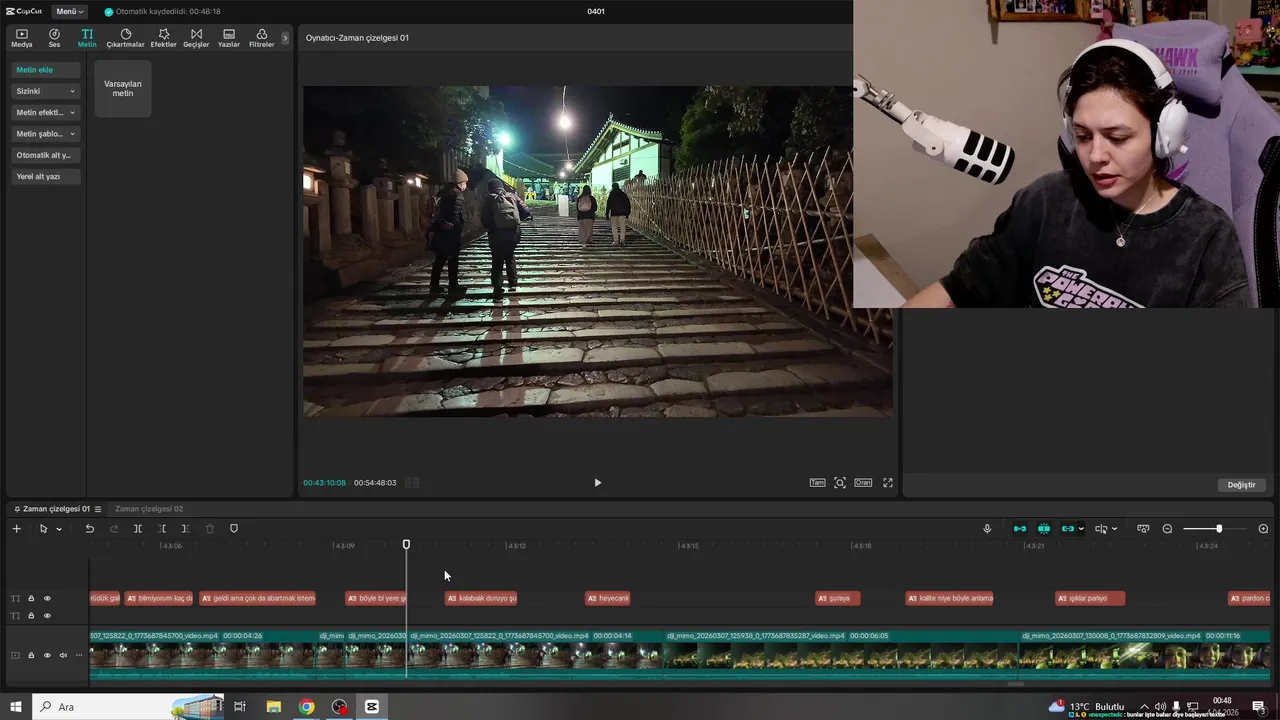Click the Değiştir button
Viewport: 1280px width, 720px height.
(1241, 485)
